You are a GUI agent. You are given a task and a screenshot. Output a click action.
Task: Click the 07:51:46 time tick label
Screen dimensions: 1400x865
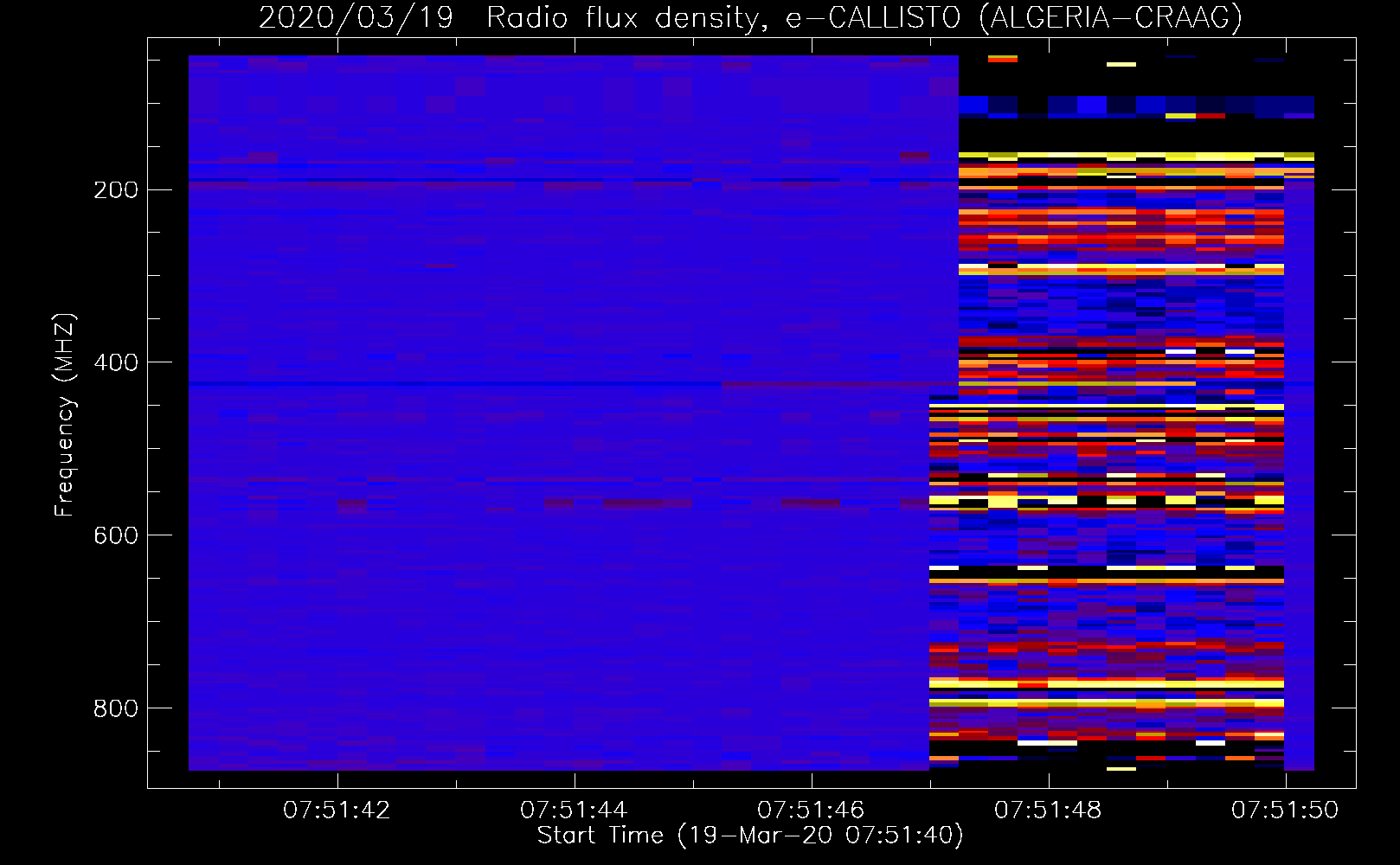pyautogui.click(x=811, y=811)
